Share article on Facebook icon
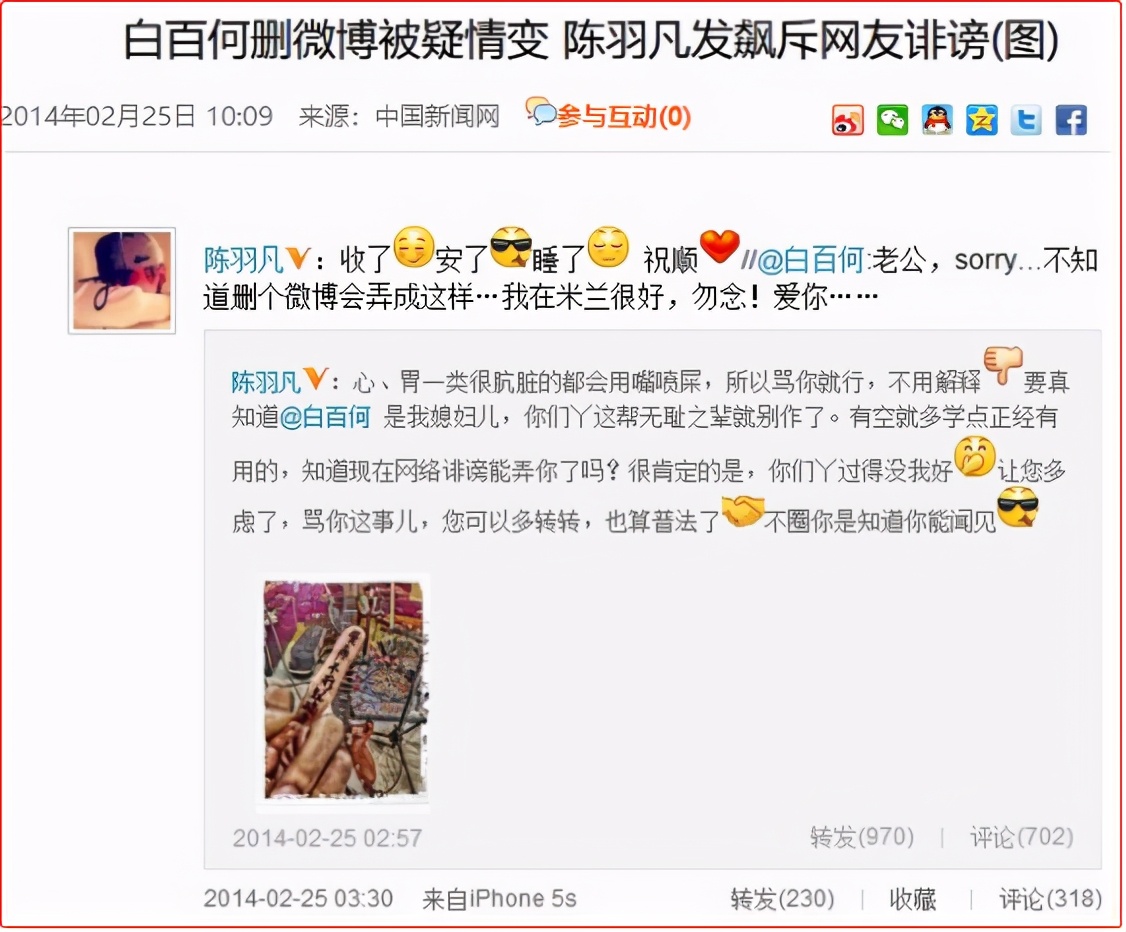The width and height of the screenshot is (1126, 932). point(1070,119)
